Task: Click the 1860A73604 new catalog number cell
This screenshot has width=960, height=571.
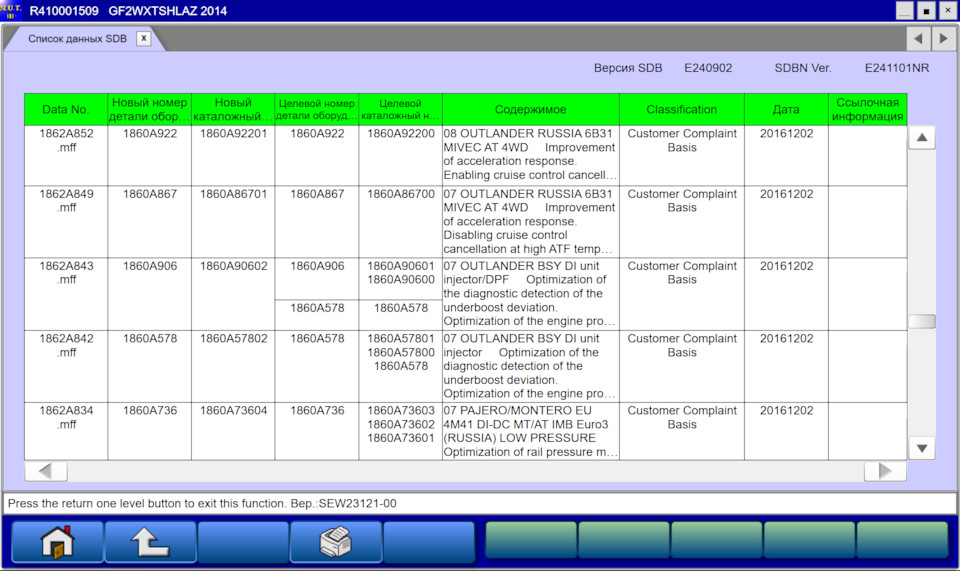Action: click(233, 431)
